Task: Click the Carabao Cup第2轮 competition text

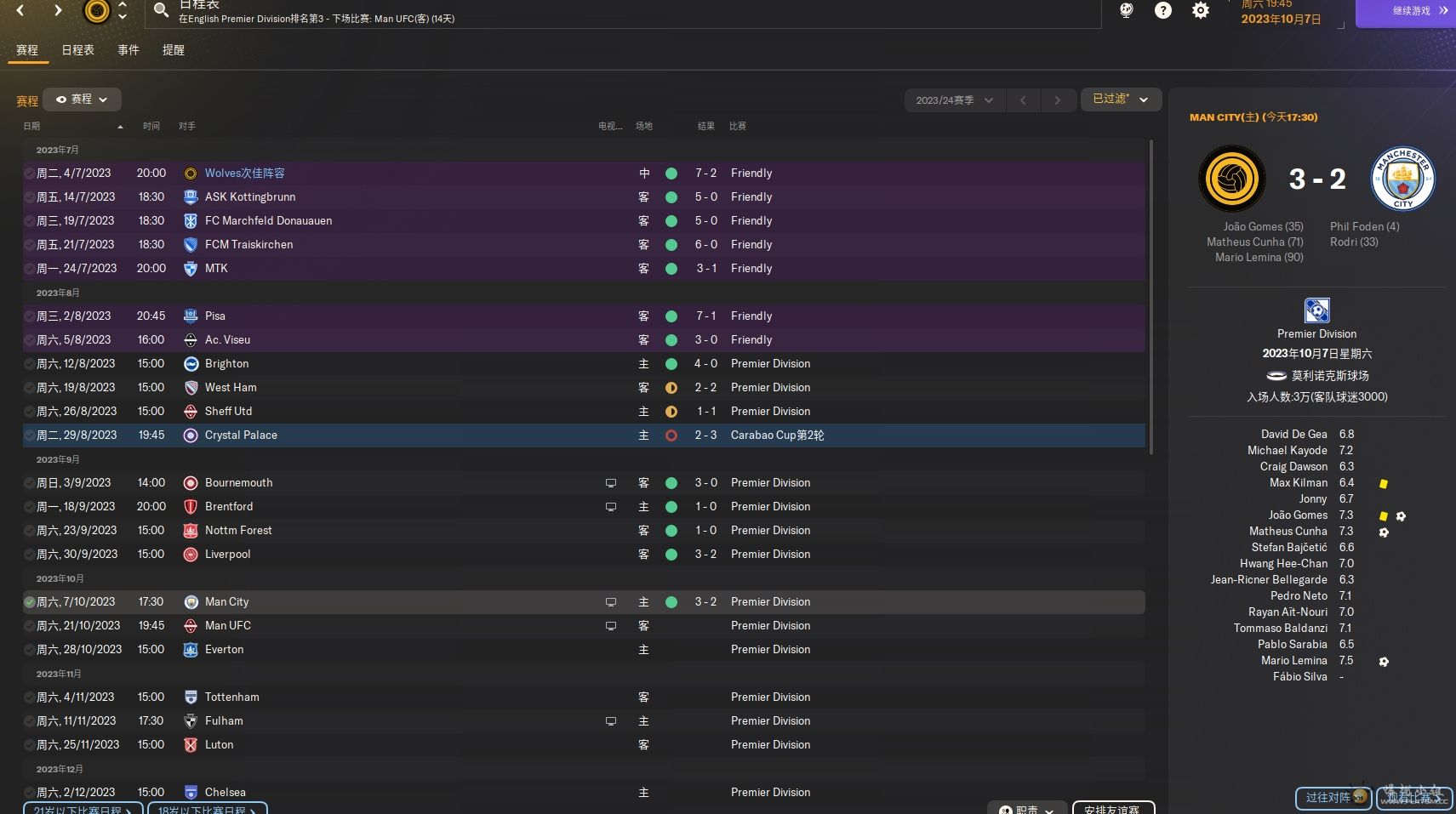Action: [777, 435]
